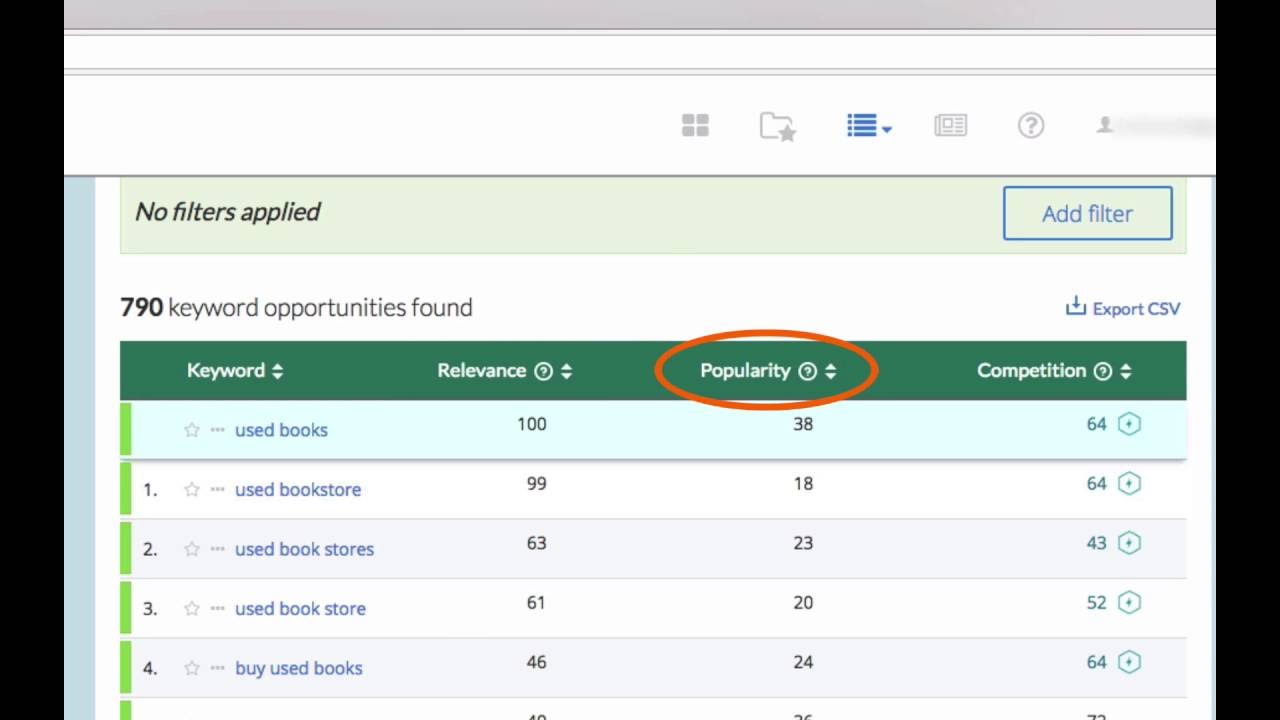The height and width of the screenshot is (720, 1280).
Task: Open the 'used book stores' keyword link
Action: (304, 549)
